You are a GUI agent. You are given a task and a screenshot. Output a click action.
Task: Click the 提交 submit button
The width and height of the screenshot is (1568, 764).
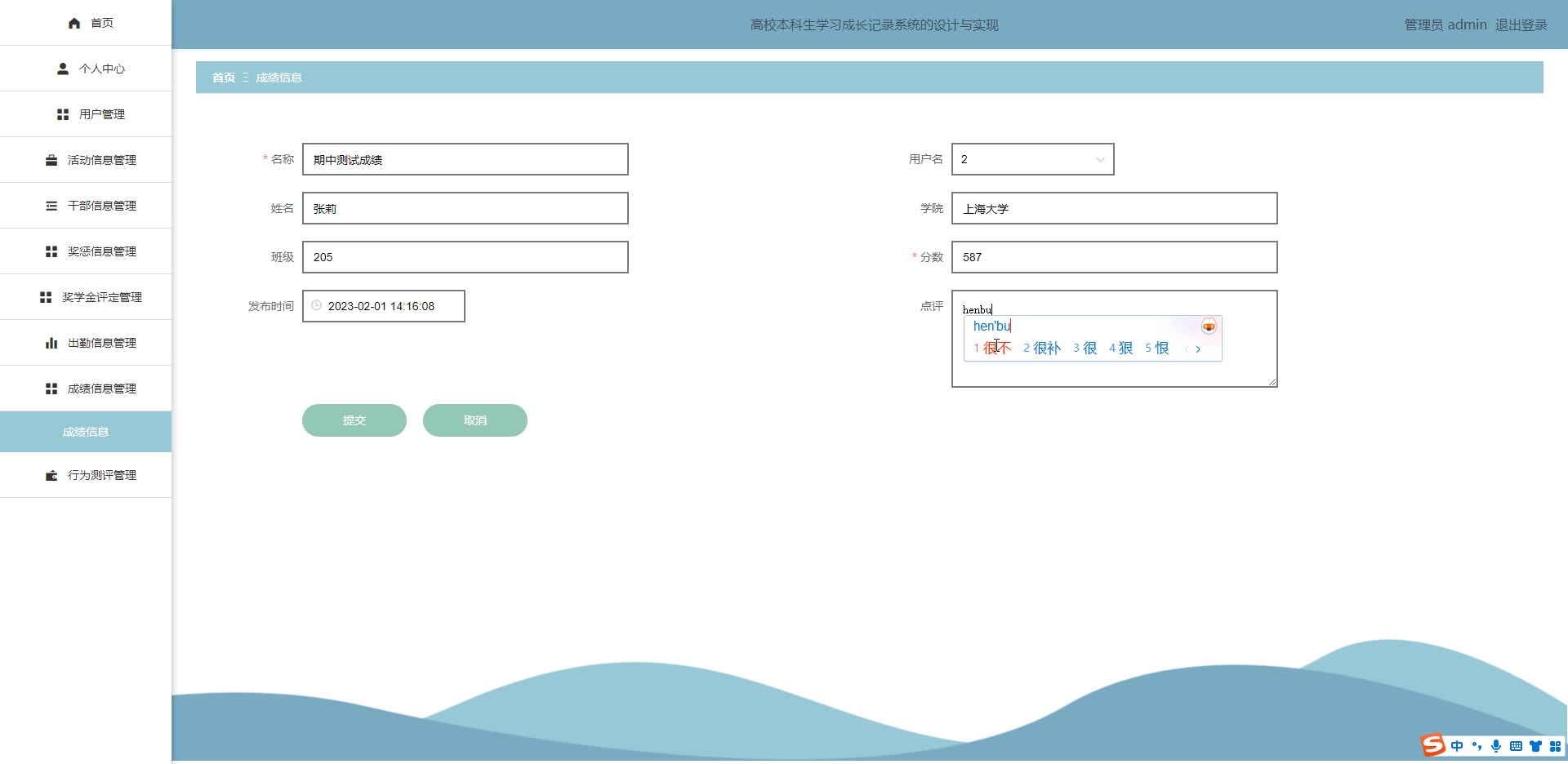(354, 420)
